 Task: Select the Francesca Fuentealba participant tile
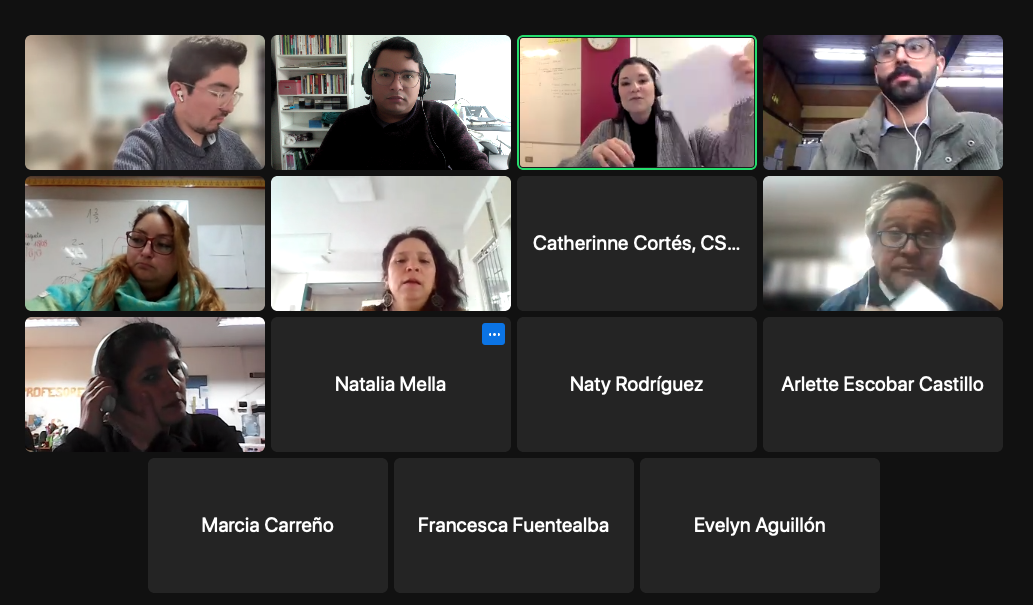(x=514, y=525)
